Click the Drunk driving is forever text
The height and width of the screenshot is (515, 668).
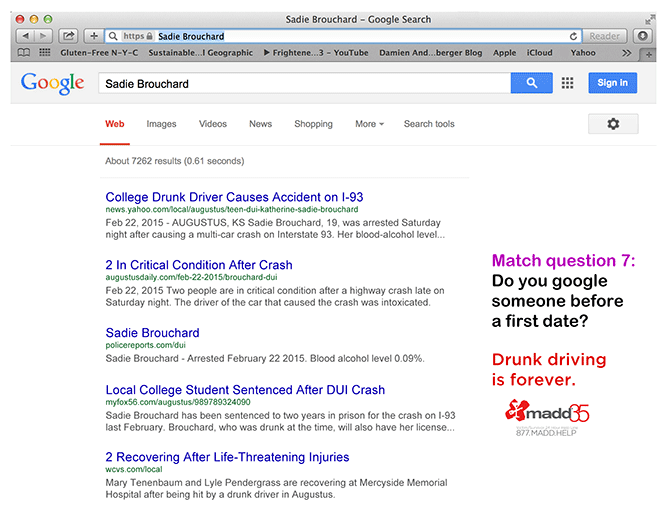(549, 369)
